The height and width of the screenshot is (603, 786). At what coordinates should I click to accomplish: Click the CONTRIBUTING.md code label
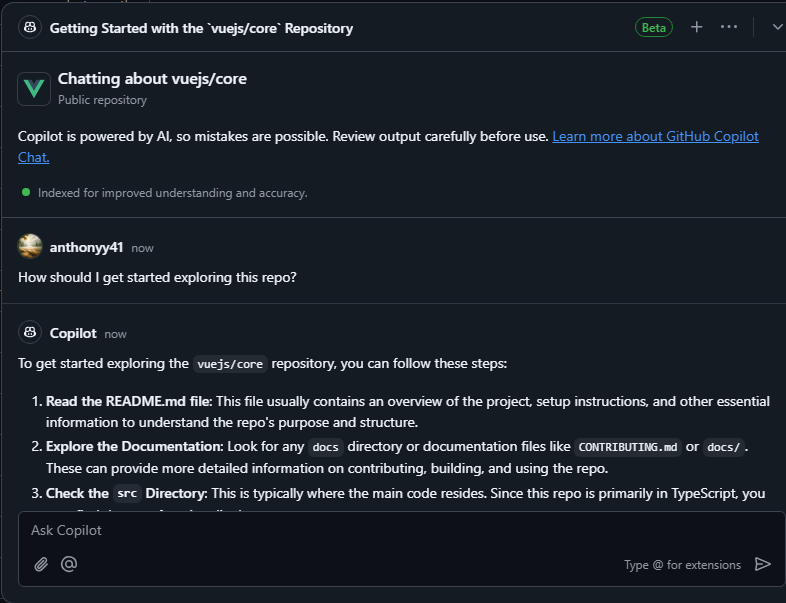[x=627, y=447]
